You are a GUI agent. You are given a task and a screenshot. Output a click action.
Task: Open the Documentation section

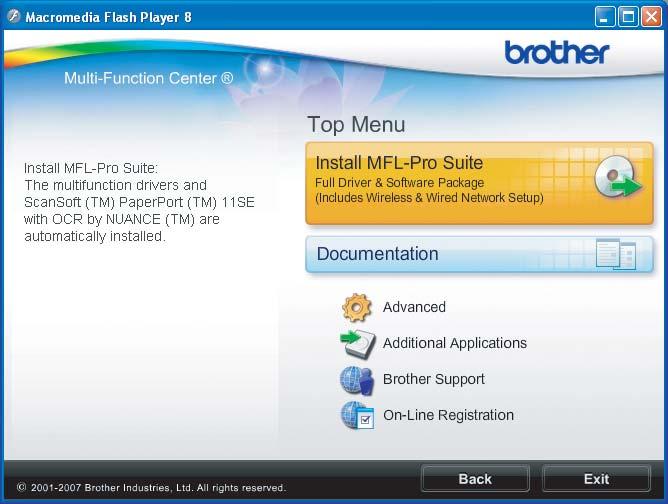pos(479,254)
